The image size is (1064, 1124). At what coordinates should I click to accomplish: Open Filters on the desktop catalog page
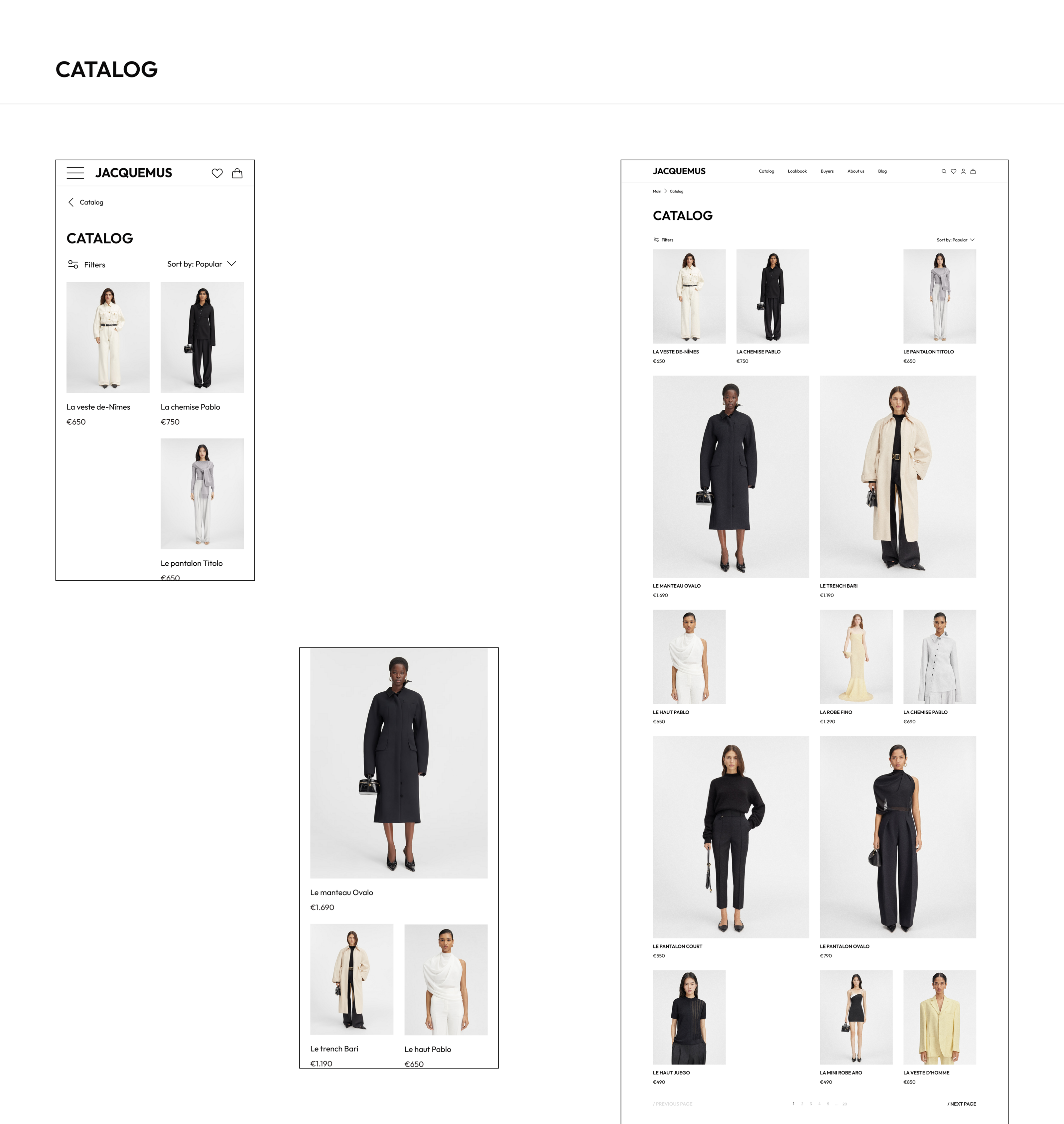663,240
